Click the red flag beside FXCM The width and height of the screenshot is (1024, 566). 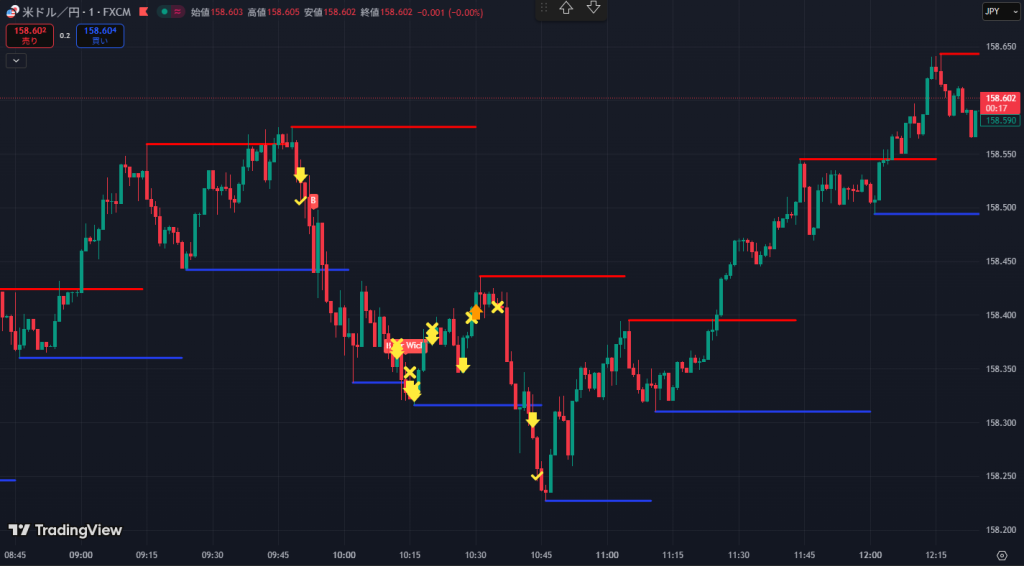[x=145, y=12]
